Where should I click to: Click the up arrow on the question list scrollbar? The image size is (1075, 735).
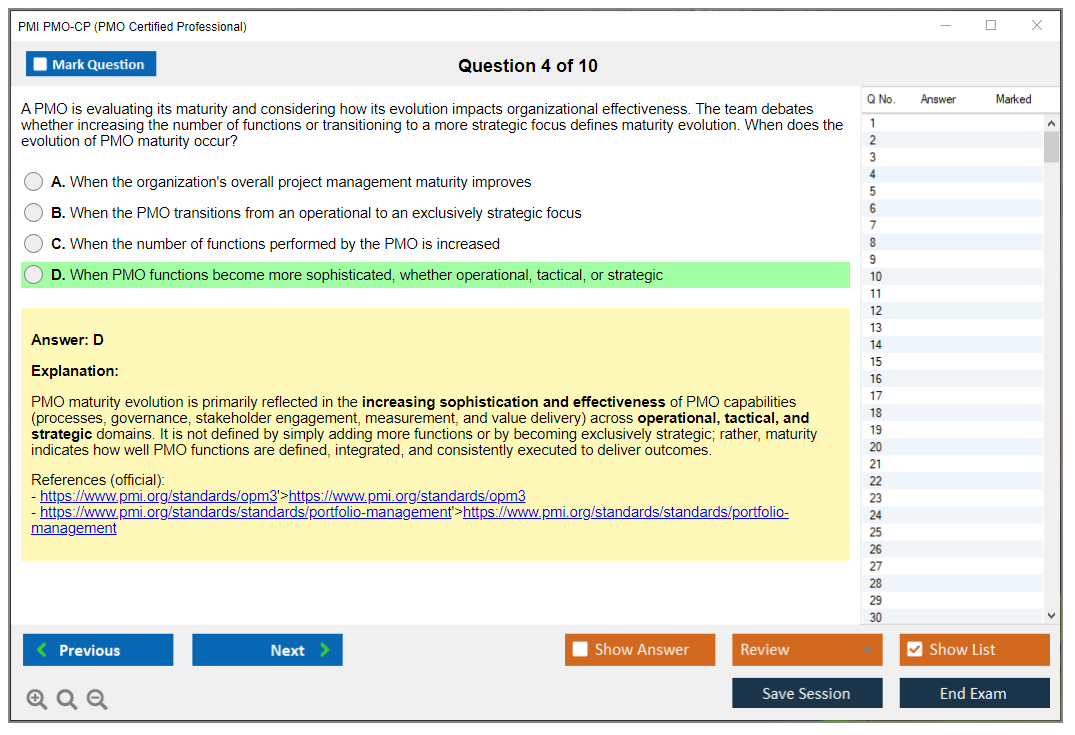pyautogui.click(x=1051, y=122)
